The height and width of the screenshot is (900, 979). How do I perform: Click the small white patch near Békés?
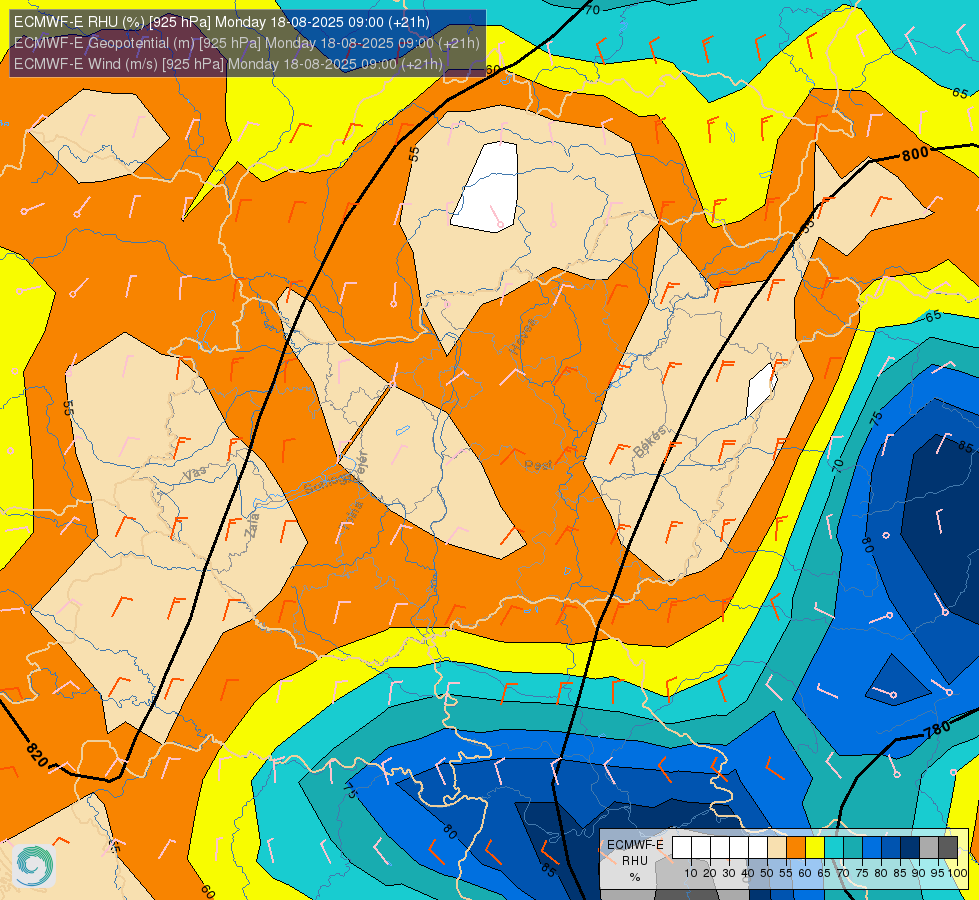pyautogui.click(x=762, y=390)
